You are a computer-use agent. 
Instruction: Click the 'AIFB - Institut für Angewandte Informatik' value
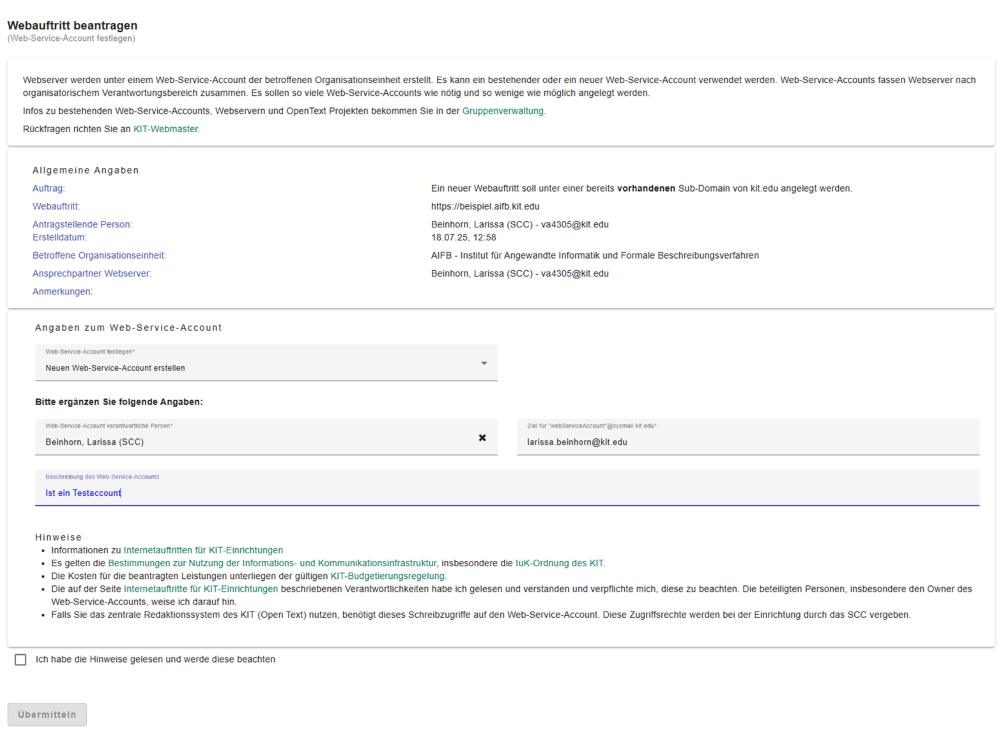tap(595, 255)
